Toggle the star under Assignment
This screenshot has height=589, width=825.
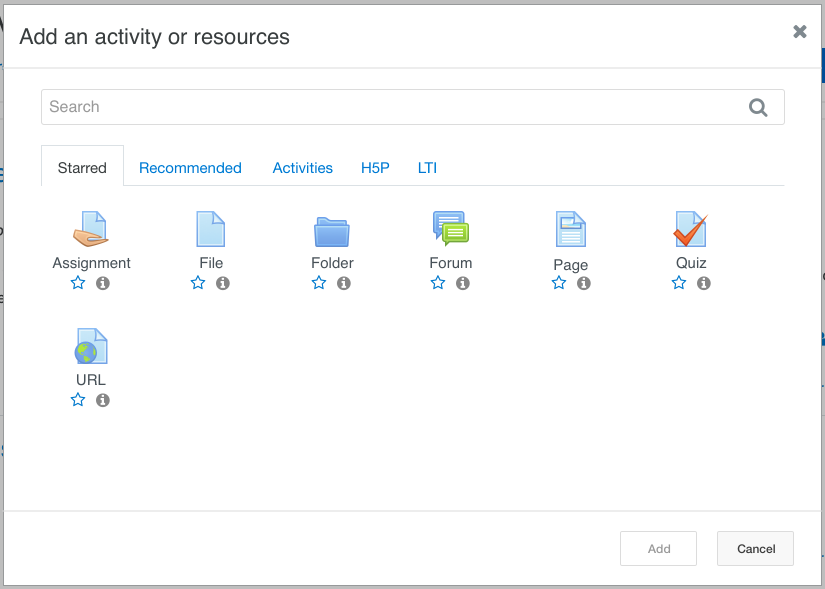[78, 283]
